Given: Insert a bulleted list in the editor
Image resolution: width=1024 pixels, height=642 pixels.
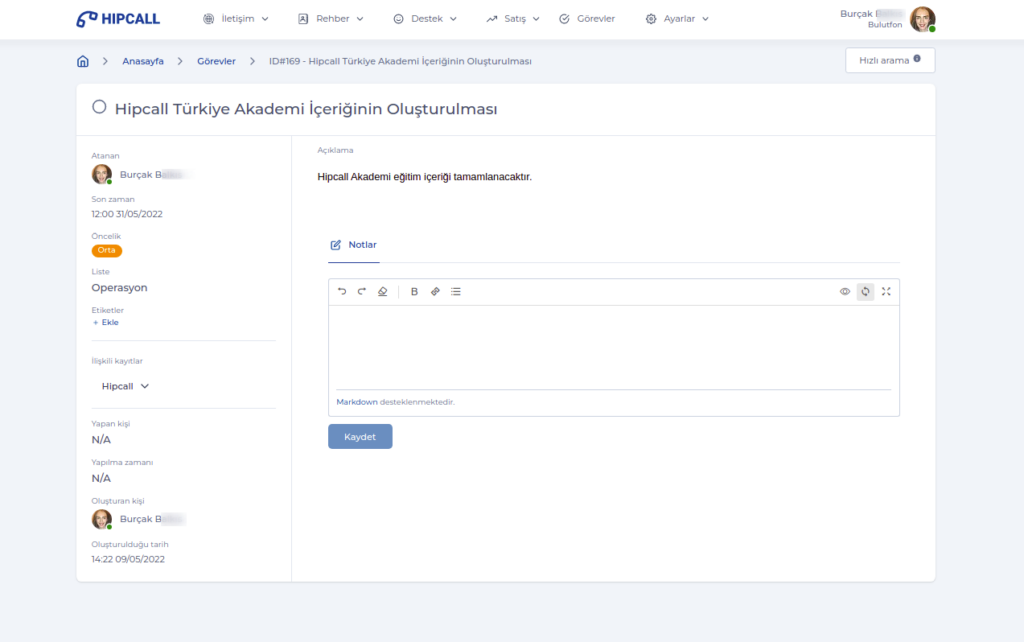Looking at the screenshot, I should point(456,291).
